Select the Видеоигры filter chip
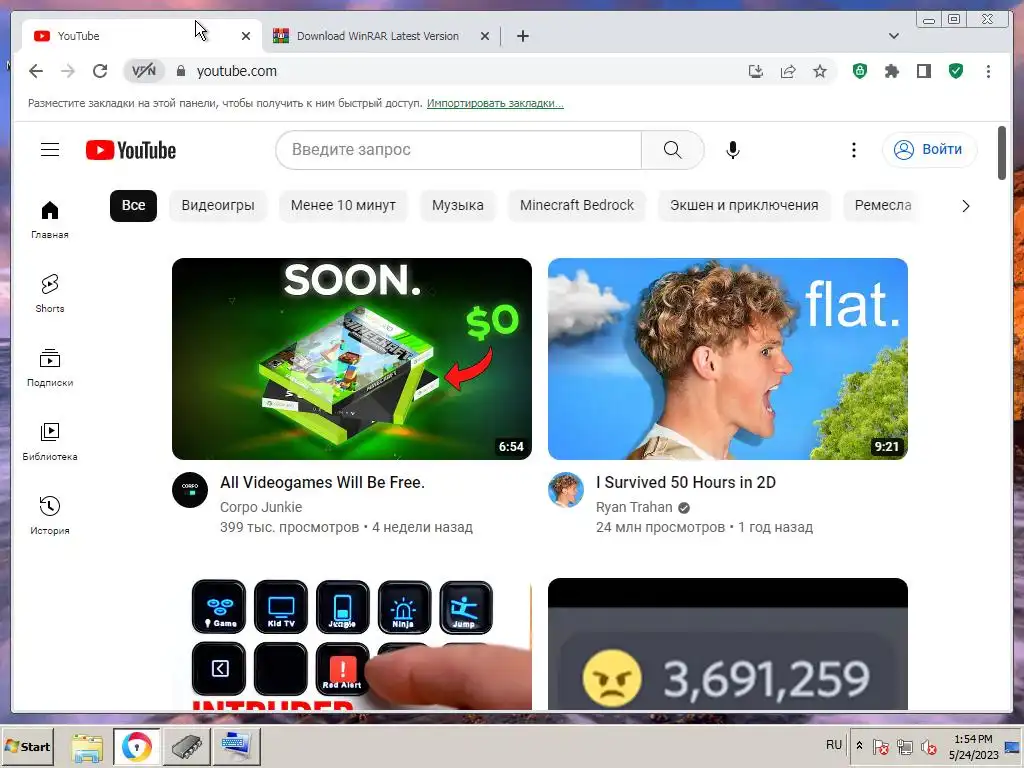The height and width of the screenshot is (768, 1024). (x=218, y=206)
